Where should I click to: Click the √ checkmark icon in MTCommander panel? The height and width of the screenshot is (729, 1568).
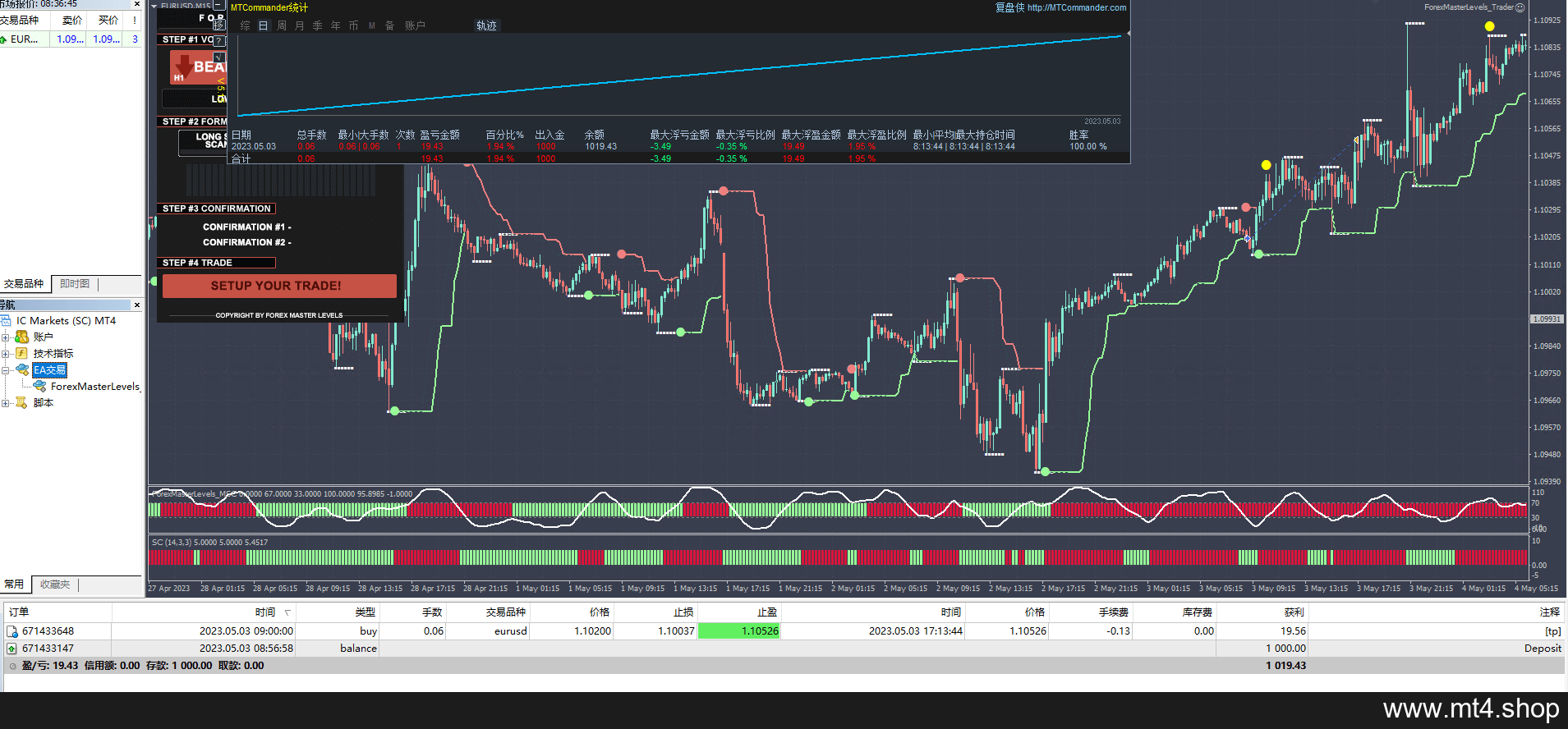click(218, 57)
